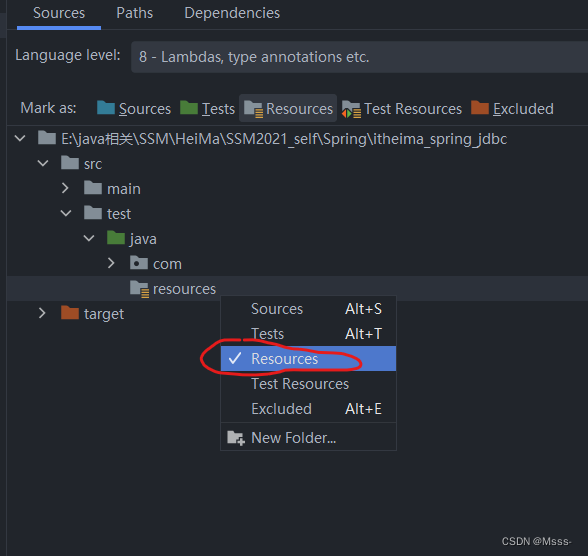Click the Resources folder icon in Mark as bar
588x556 pixels.
pyautogui.click(x=253, y=109)
